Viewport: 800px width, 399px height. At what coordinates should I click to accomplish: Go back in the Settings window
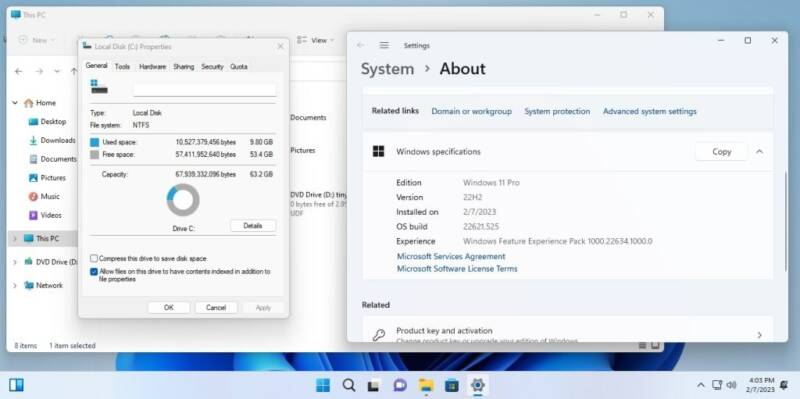point(361,45)
